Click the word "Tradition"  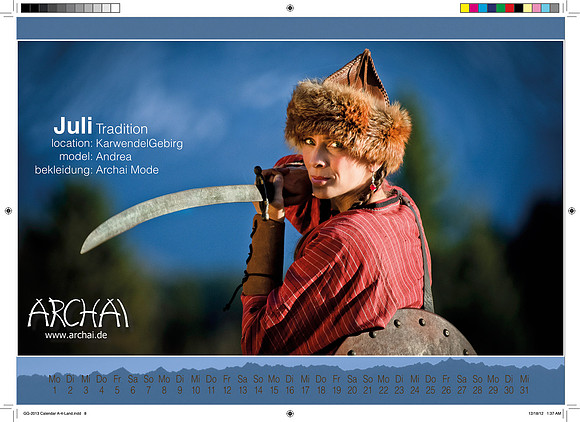pyautogui.click(x=122, y=129)
